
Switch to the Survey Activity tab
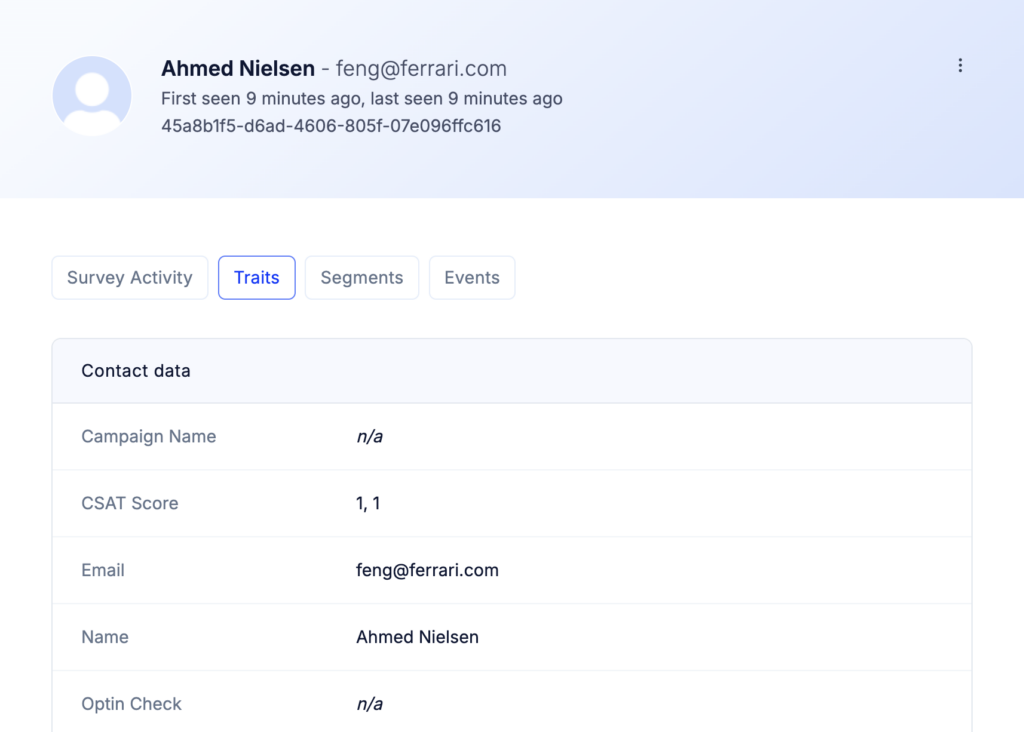pos(130,278)
